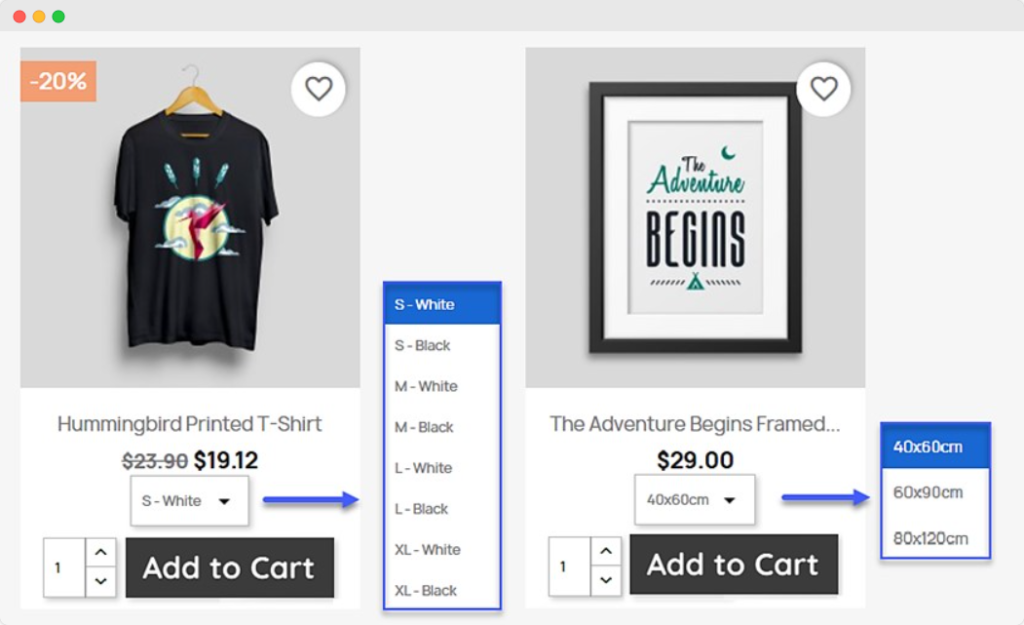Image resolution: width=1024 pixels, height=625 pixels.
Task: Increase T-shirt quantity with the up arrow
Action: click(101, 552)
